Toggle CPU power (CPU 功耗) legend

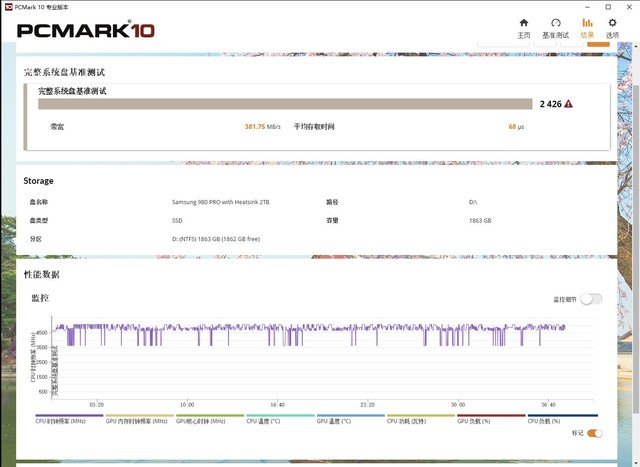[406, 421]
